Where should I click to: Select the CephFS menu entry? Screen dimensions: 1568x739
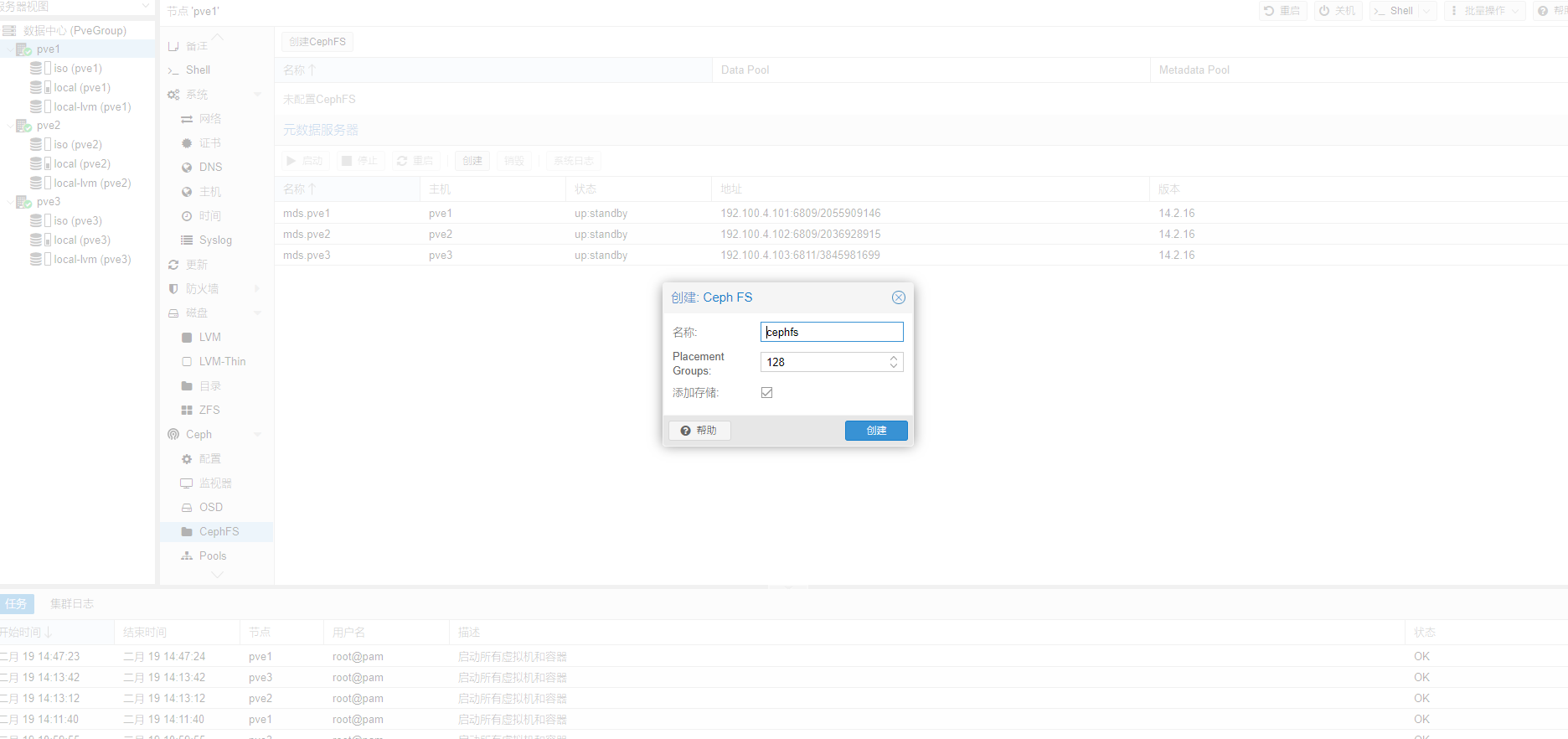[216, 531]
